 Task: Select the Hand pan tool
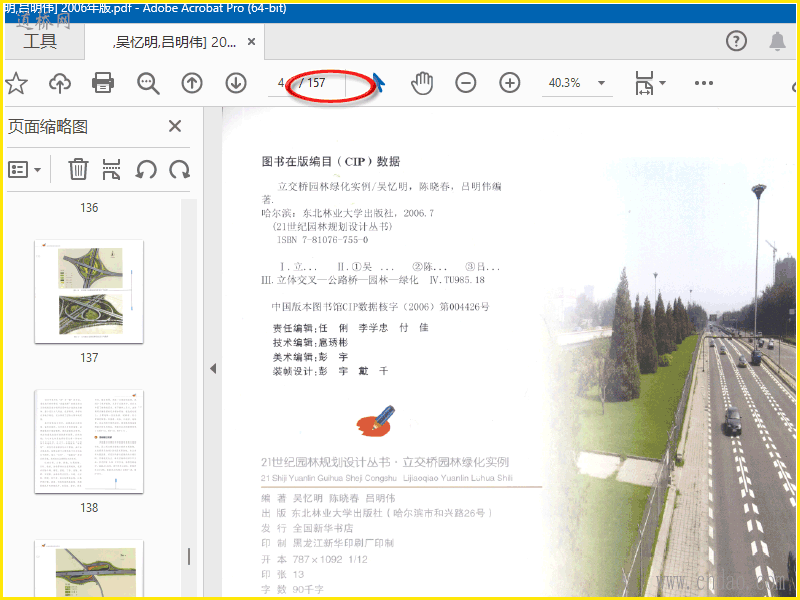tap(422, 83)
